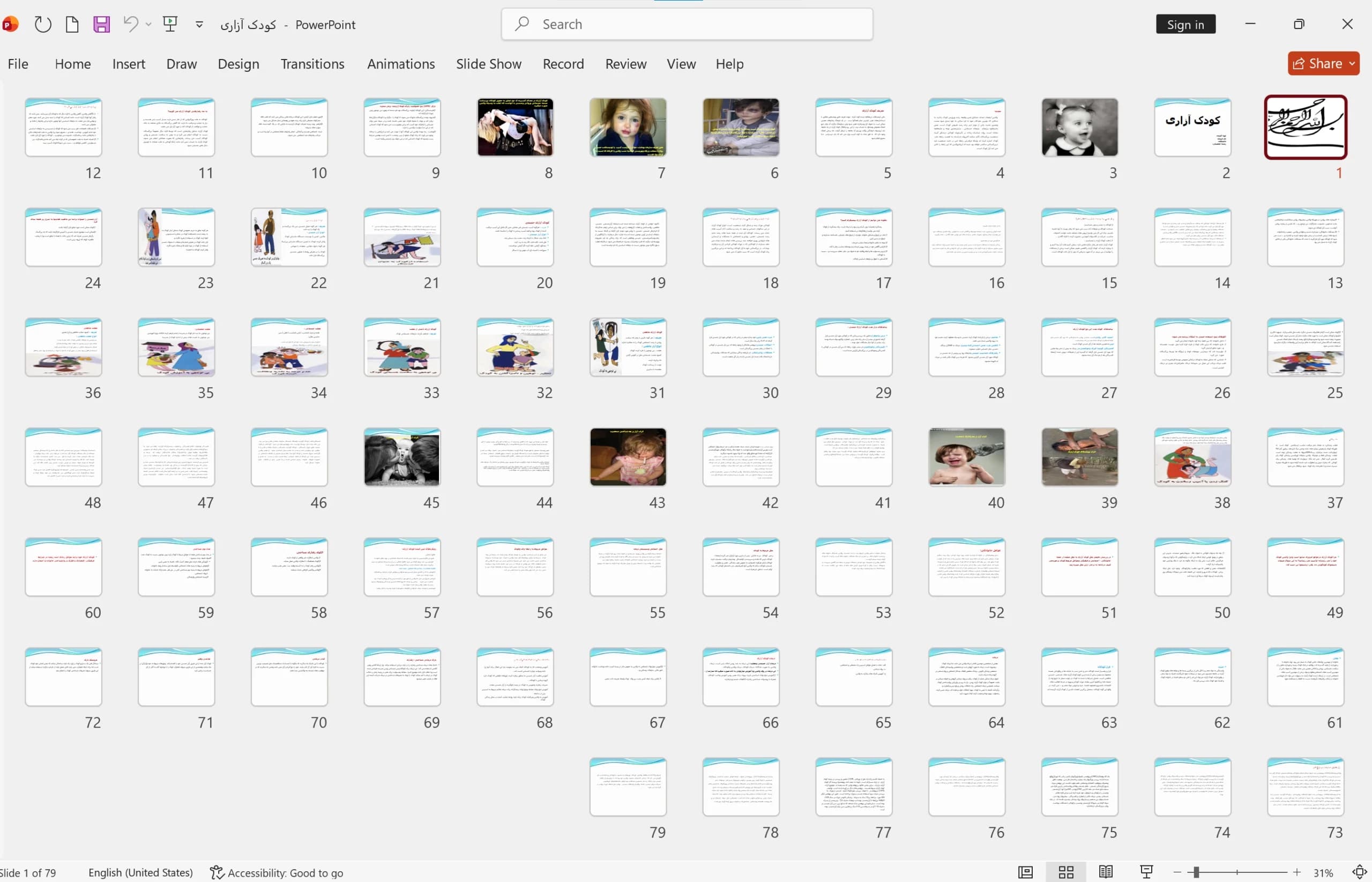Image resolution: width=1372 pixels, height=882 pixels.
Task: Select Slide Sorter view icon in status bar
Action: coord(1066,872)
